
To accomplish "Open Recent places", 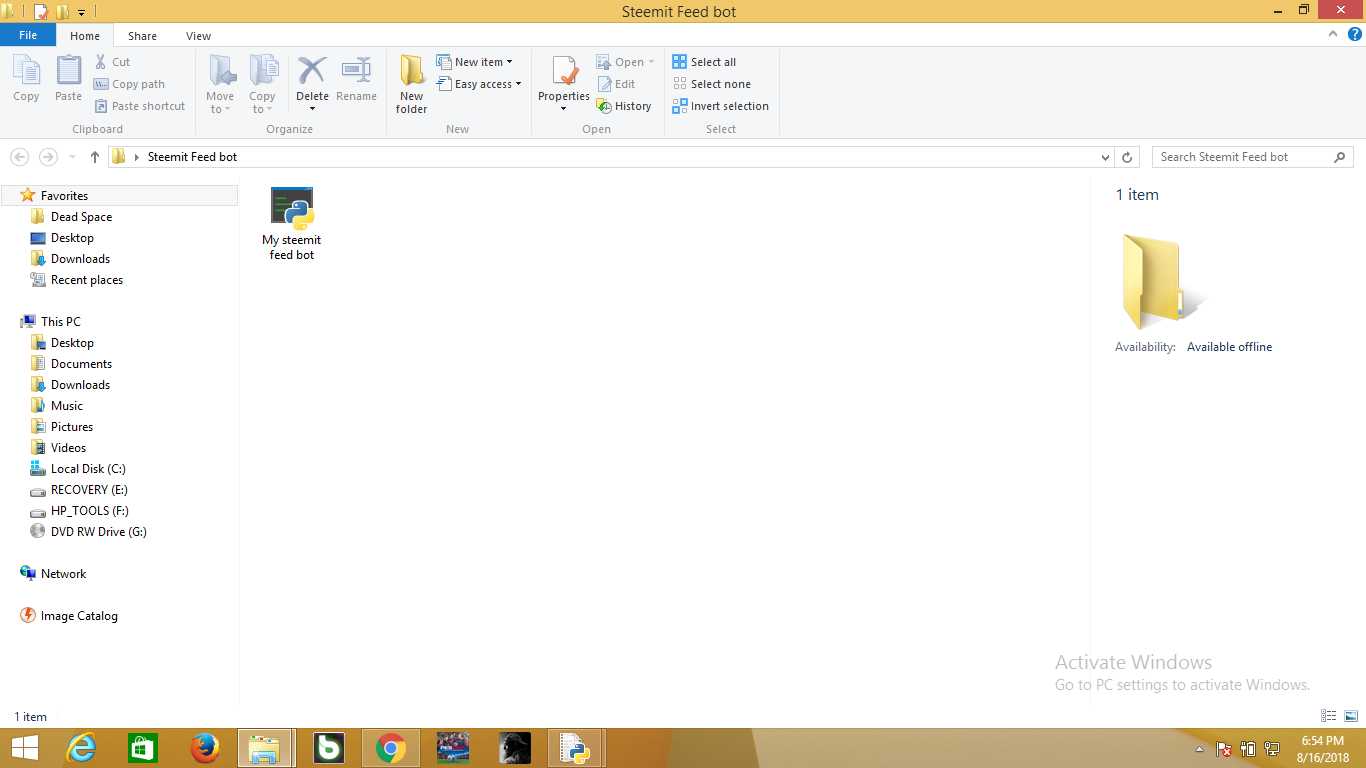I will pyautogui.click(x=87, y=280).
